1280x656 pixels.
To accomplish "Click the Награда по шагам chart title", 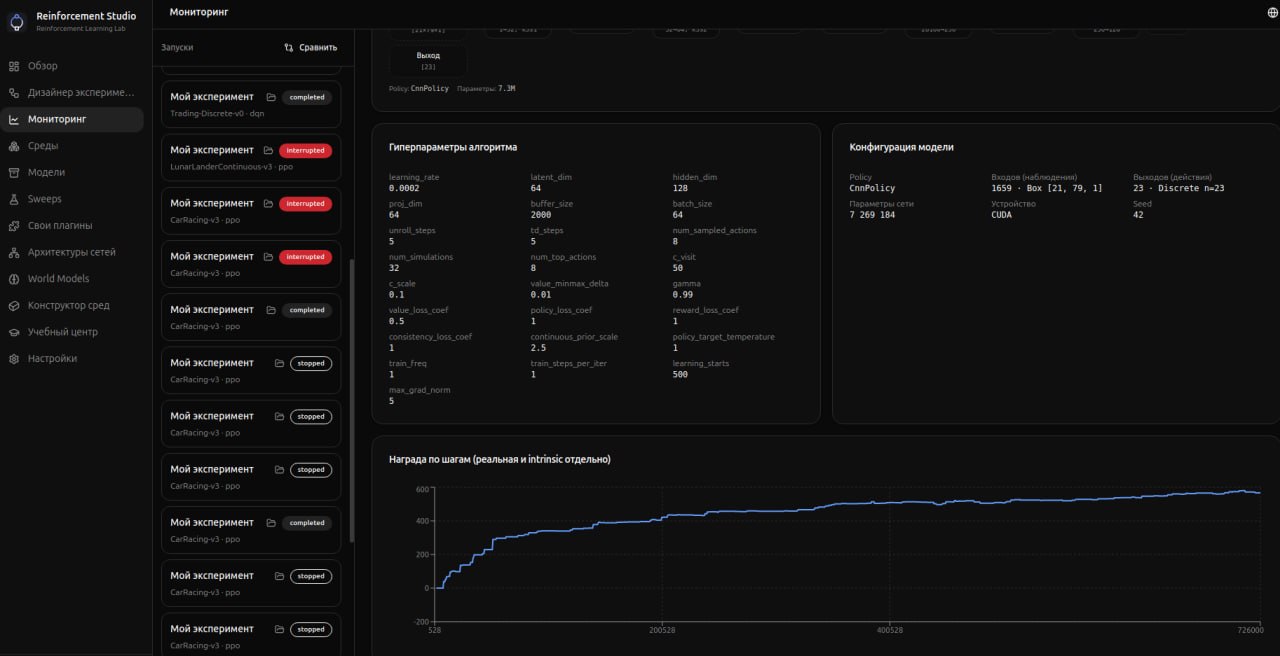I will click(x=500, y=460).
